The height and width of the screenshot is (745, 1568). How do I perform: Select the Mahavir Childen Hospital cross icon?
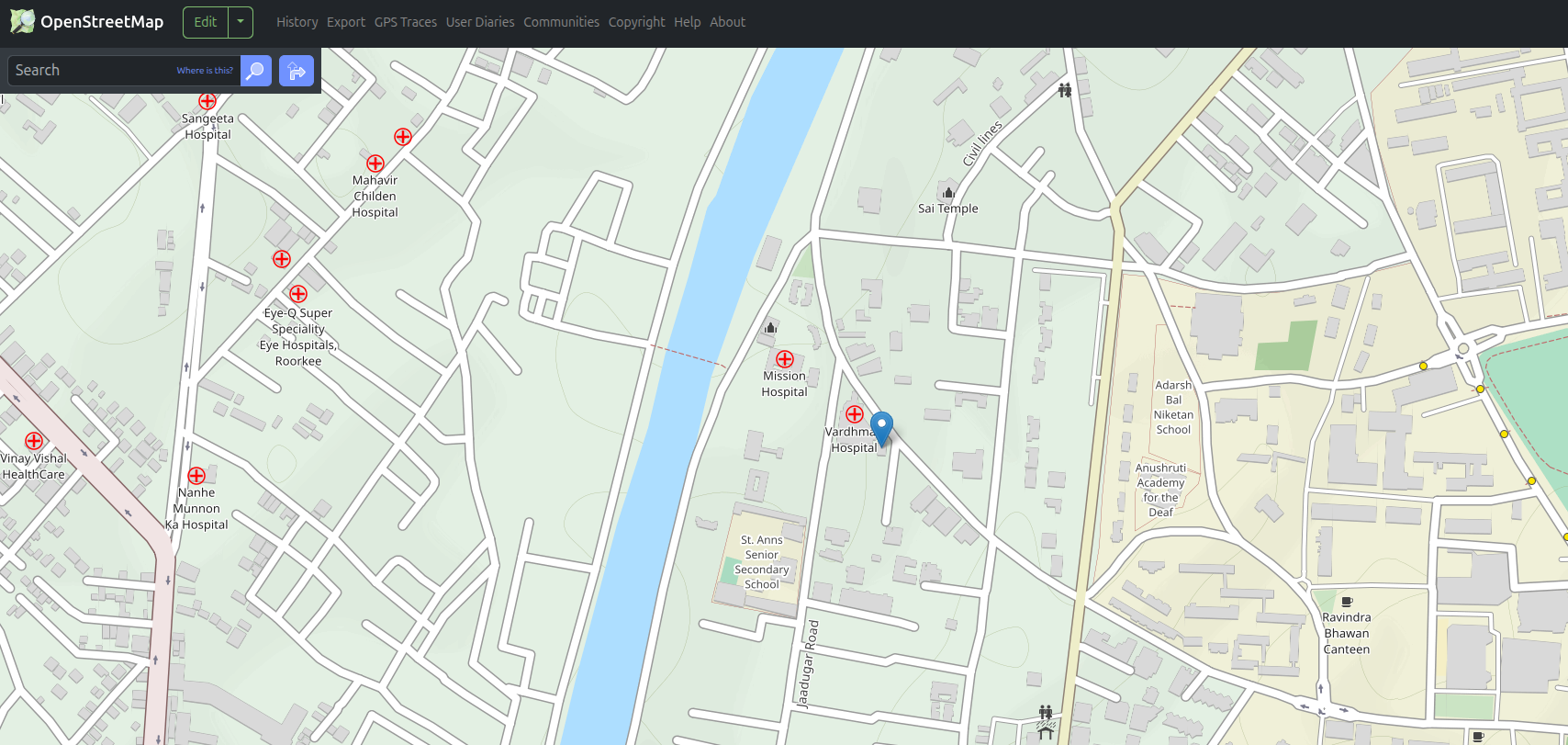[375, 164]
